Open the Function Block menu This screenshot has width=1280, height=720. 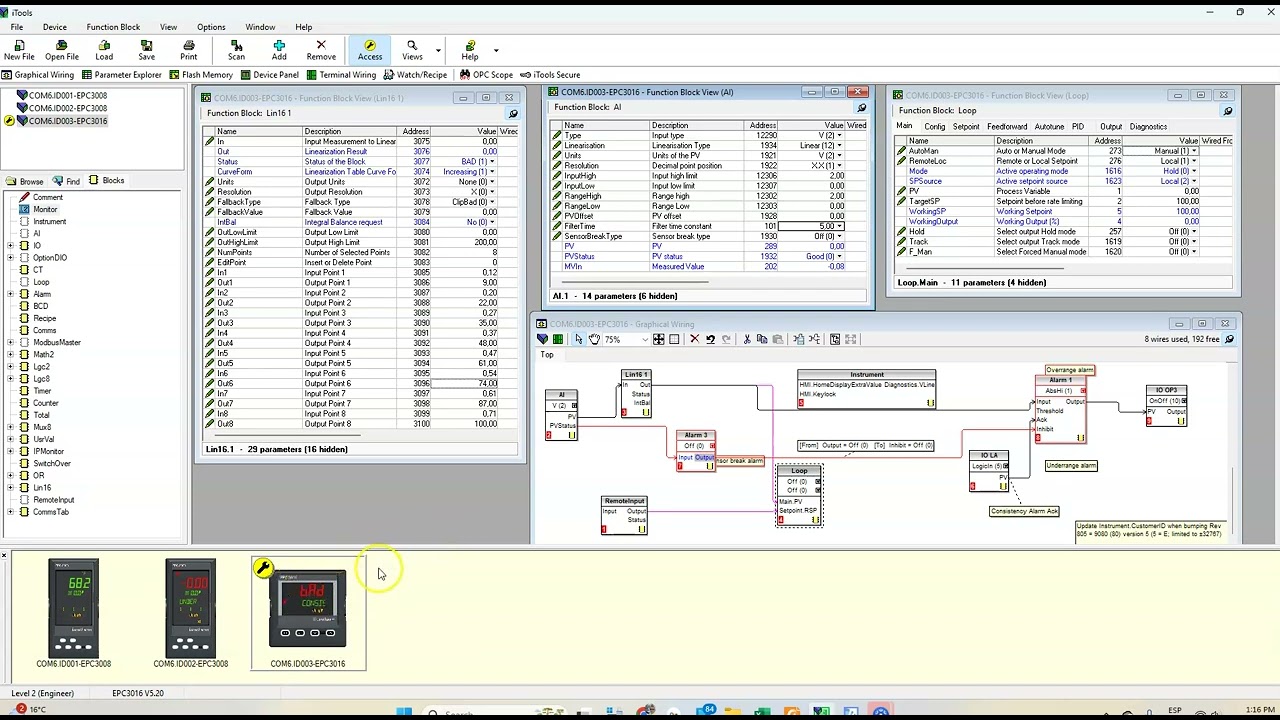click(113, 27)
